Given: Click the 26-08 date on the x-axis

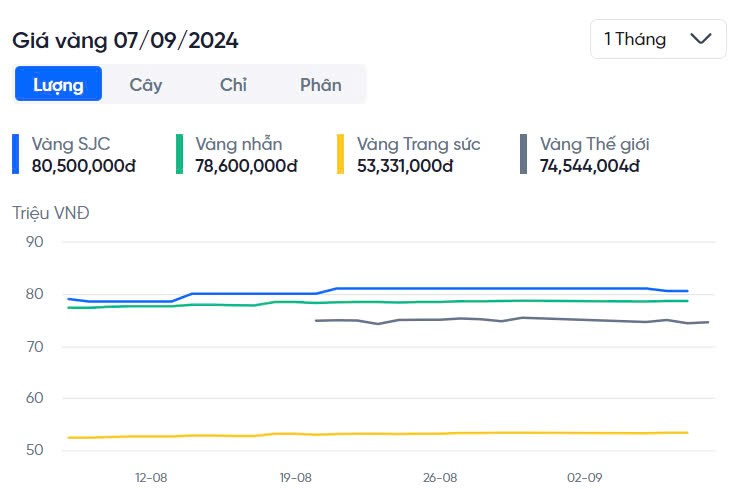Looking at the screenshot, I should click(x=440, y=478).
